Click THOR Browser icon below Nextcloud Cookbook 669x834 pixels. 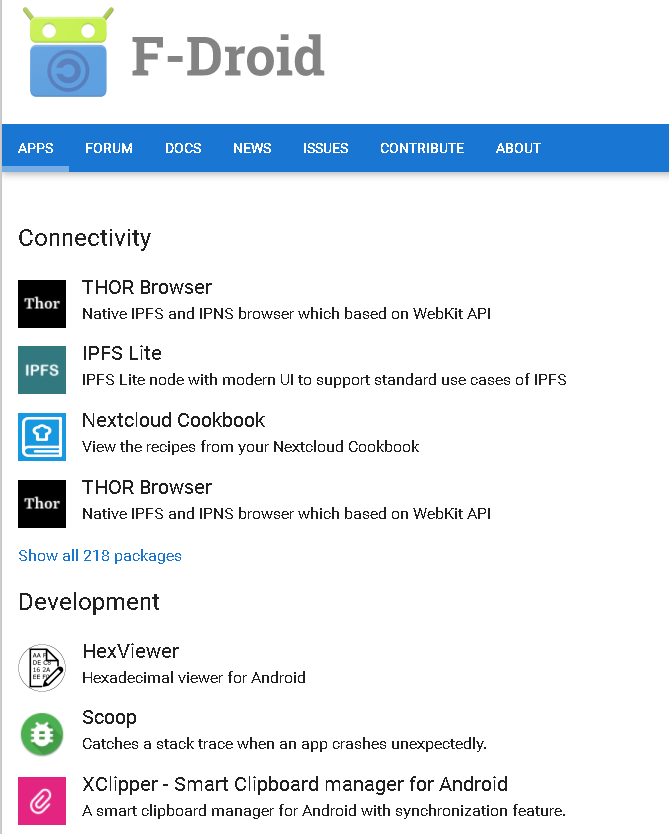tap(42, 504)
